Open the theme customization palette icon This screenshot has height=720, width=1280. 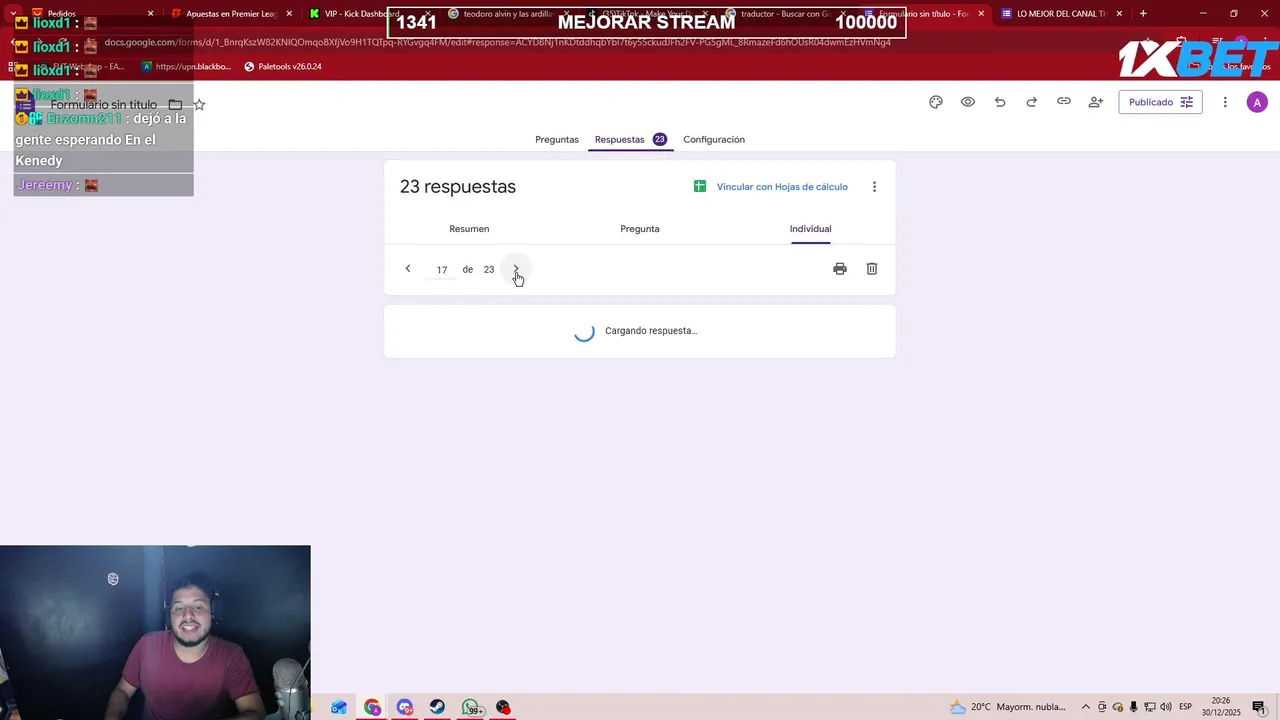pyautogui.click(x=936, y=102)
